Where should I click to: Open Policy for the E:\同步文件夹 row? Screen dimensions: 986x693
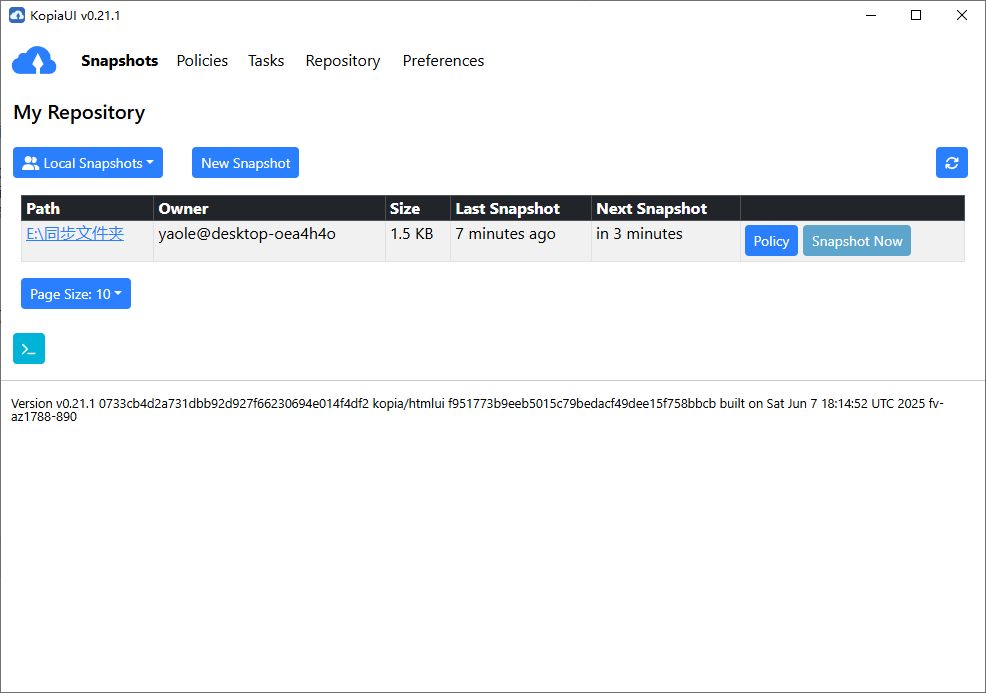coord(771,241)
